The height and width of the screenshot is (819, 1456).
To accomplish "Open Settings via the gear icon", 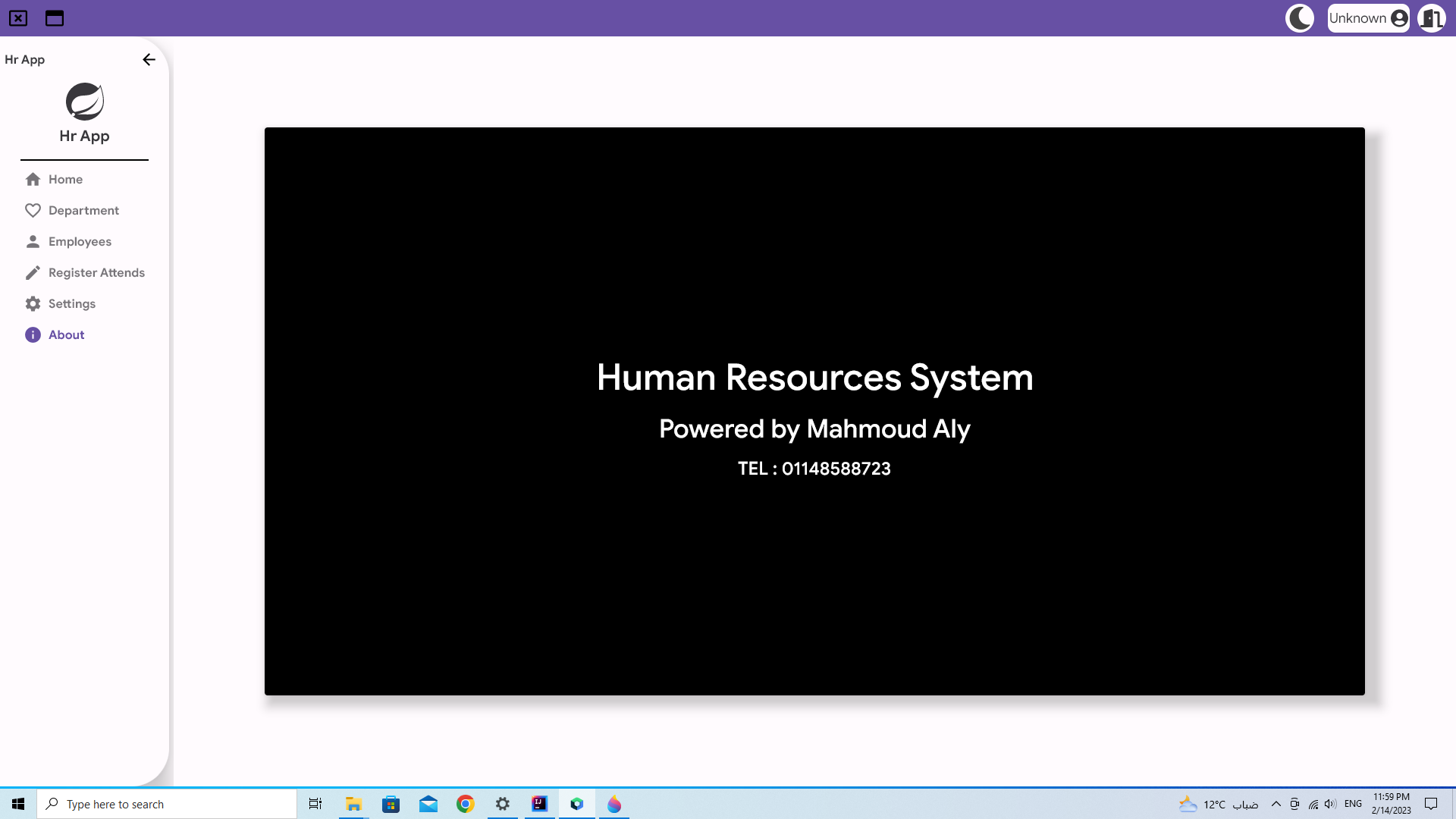I will [33, 303].
